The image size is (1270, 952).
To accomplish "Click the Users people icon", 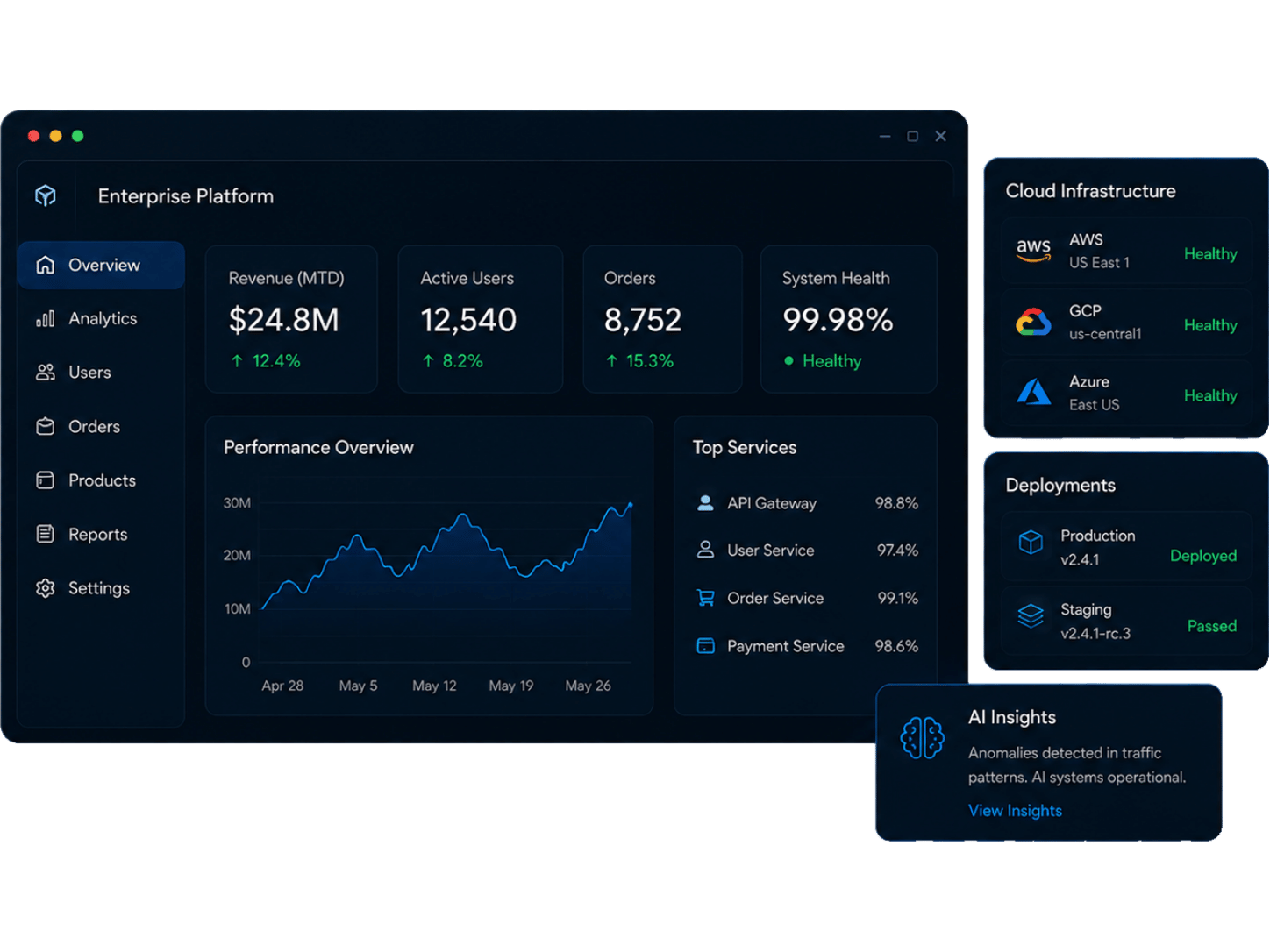I will pos(46,373).
